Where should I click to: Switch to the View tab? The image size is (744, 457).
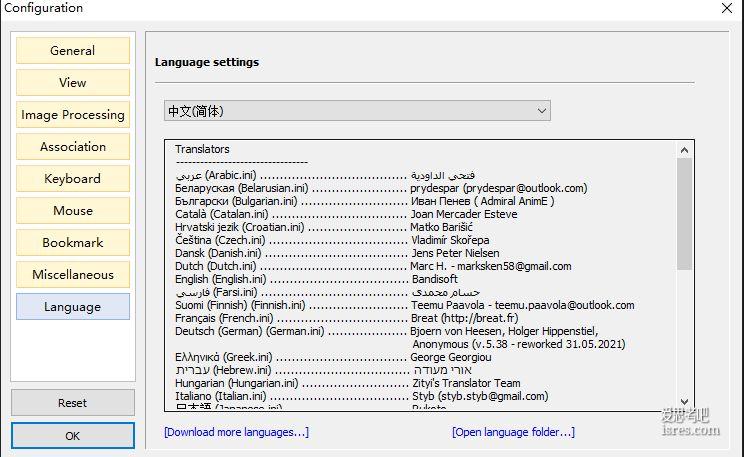[x=73, y=83]
